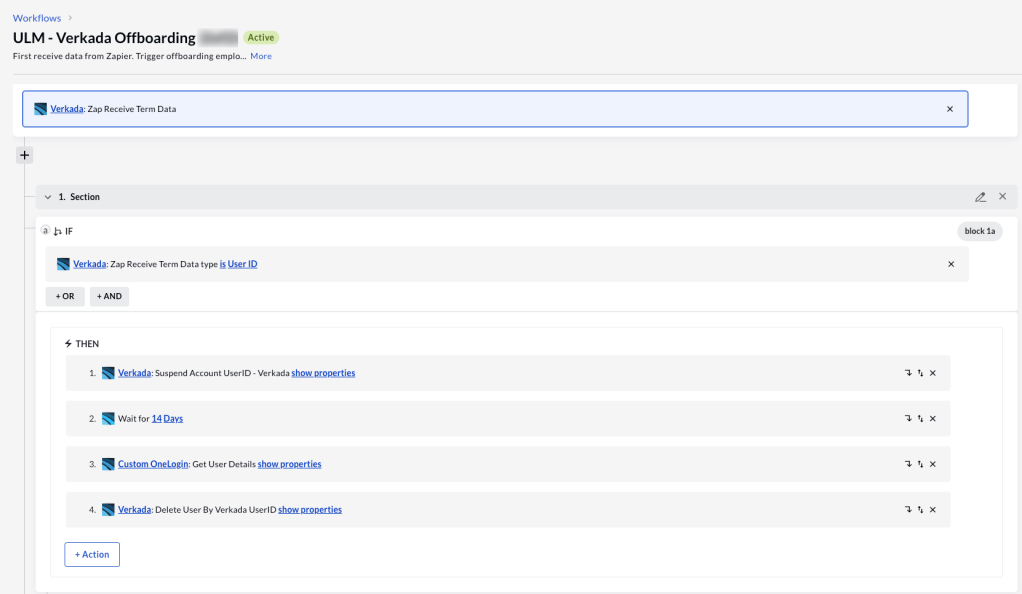Collapse Section 1 with the chevron
This screenshot has width=1022, height=594.
tap(47, 197)
